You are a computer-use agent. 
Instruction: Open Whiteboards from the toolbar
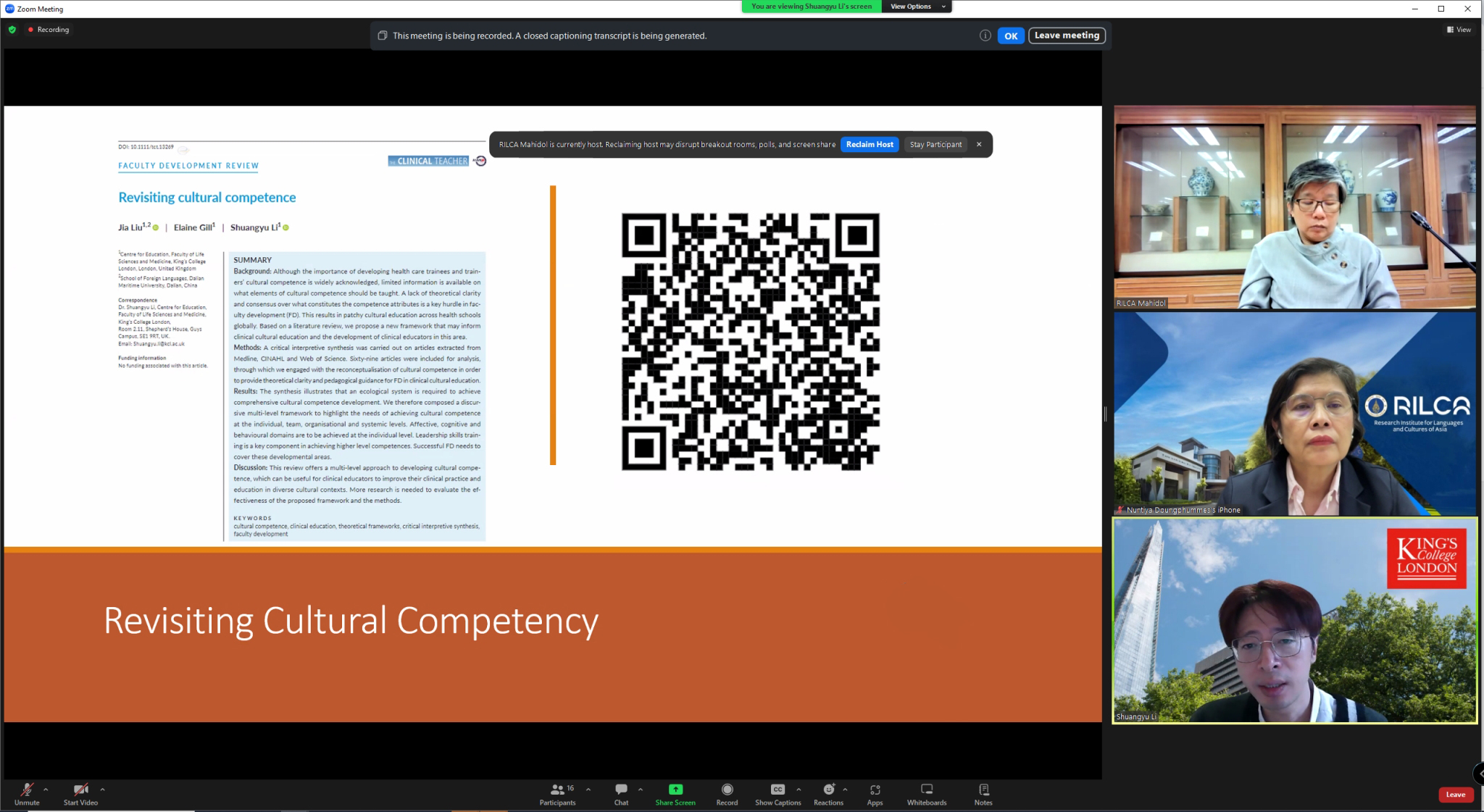tap(927, 790)
